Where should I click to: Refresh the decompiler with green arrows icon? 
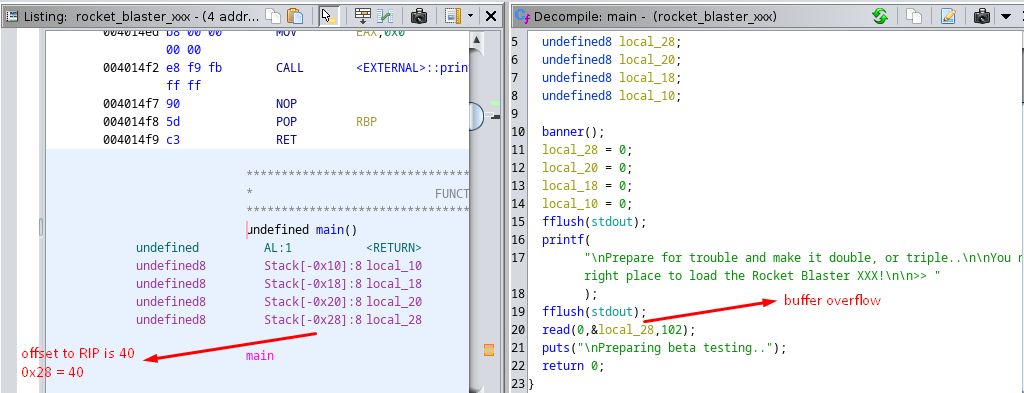[x=880, y=16]
